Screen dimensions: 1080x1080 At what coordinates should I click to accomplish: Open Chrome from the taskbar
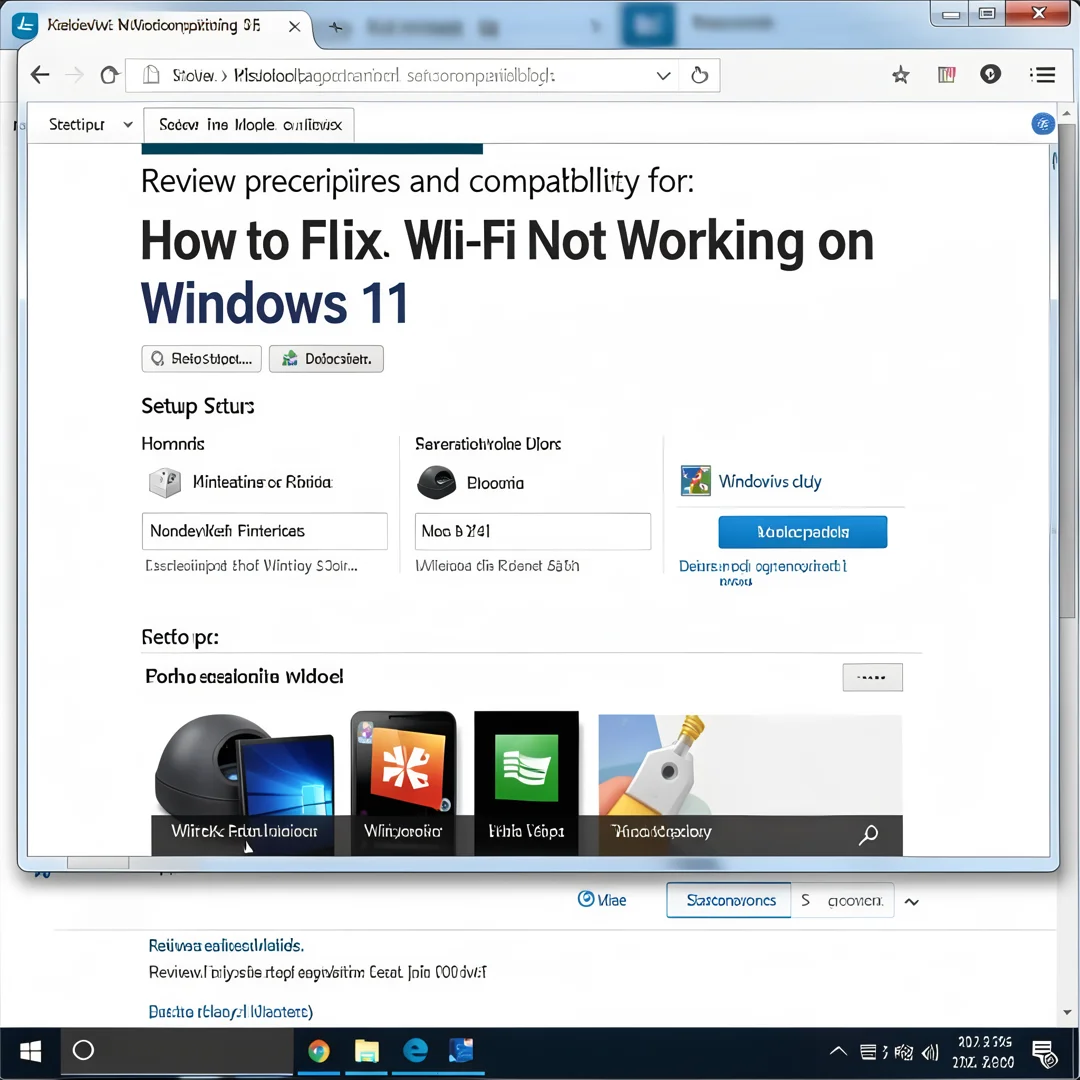[x=318, y=1051]
